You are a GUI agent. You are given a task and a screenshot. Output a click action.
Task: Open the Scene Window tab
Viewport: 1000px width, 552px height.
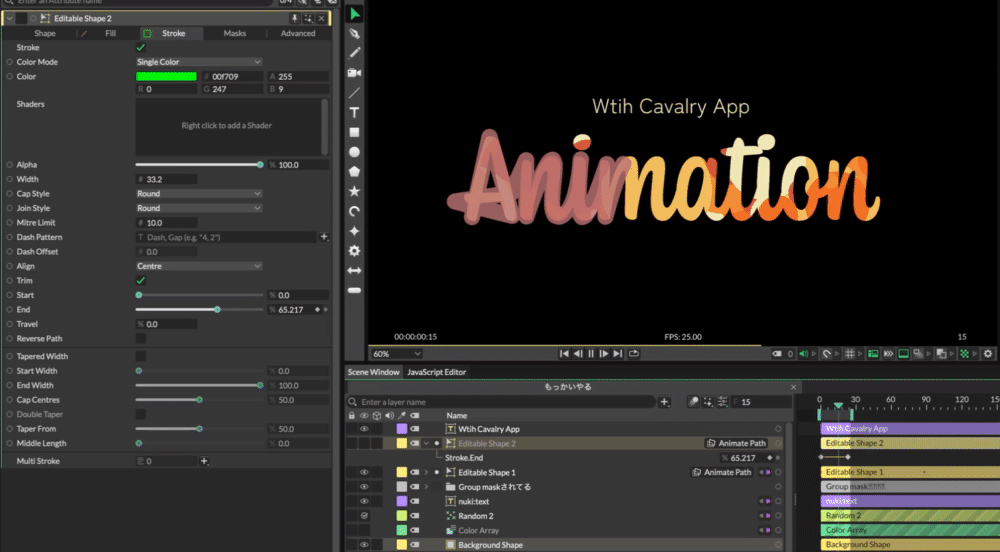[x=373, y=372]
